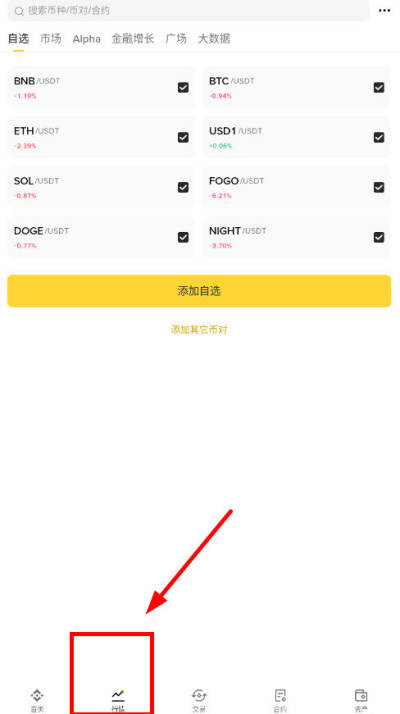The width and height of the screenshot is (400, 714).
Task: Click the 添加其它币对 link
Action: (199, 330)
